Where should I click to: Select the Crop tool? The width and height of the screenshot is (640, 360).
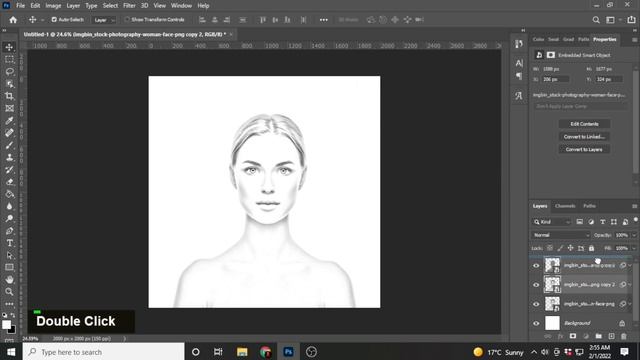[9, 96]
